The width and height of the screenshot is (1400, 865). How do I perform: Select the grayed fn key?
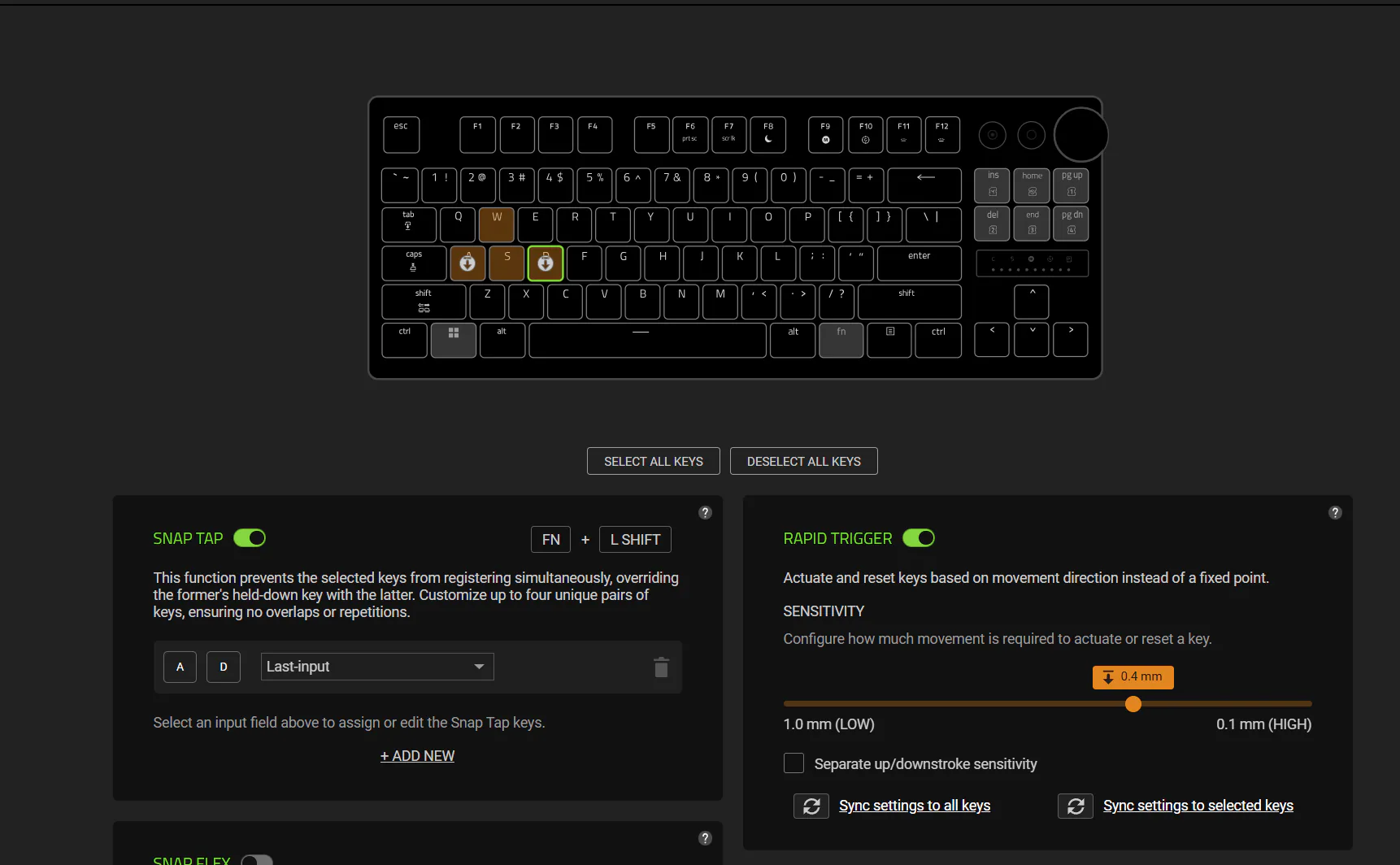click(x=841, y=340)
